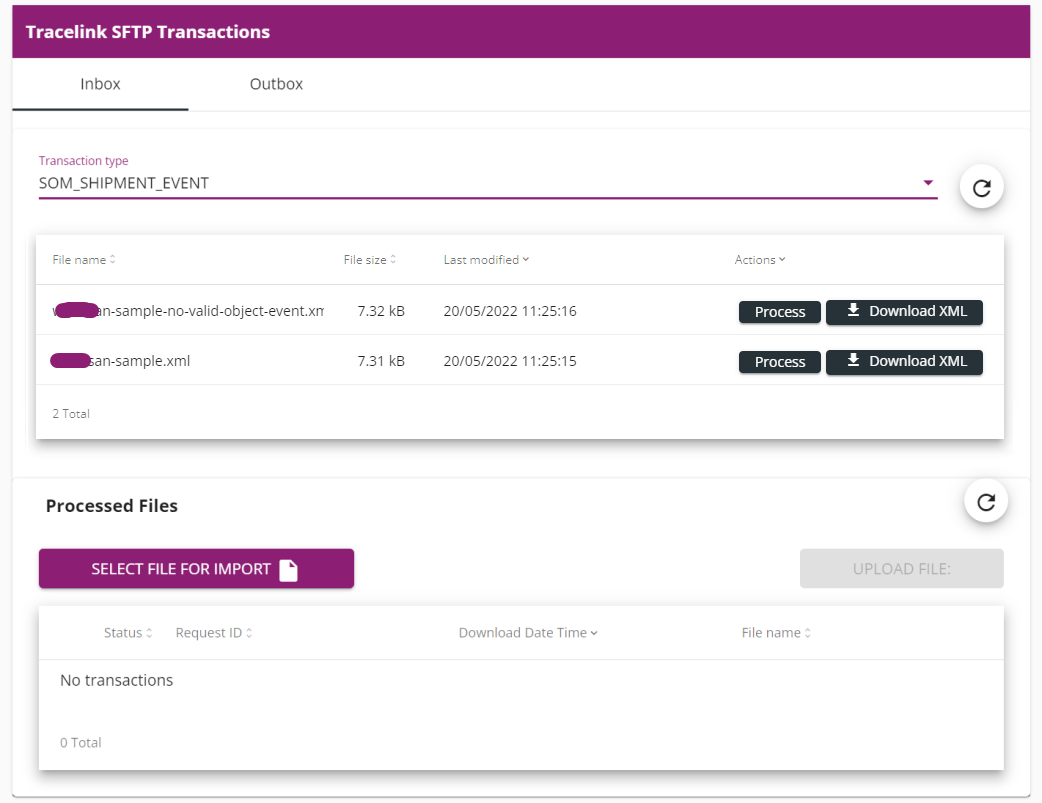
Task: Refresh the Processed Files list
Action: pos(986,501)
